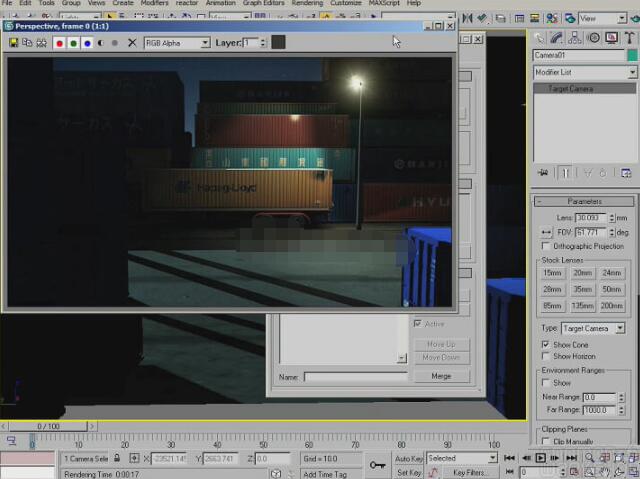
Task: Click the dark color swatch beside Layer
Action: 278,42
